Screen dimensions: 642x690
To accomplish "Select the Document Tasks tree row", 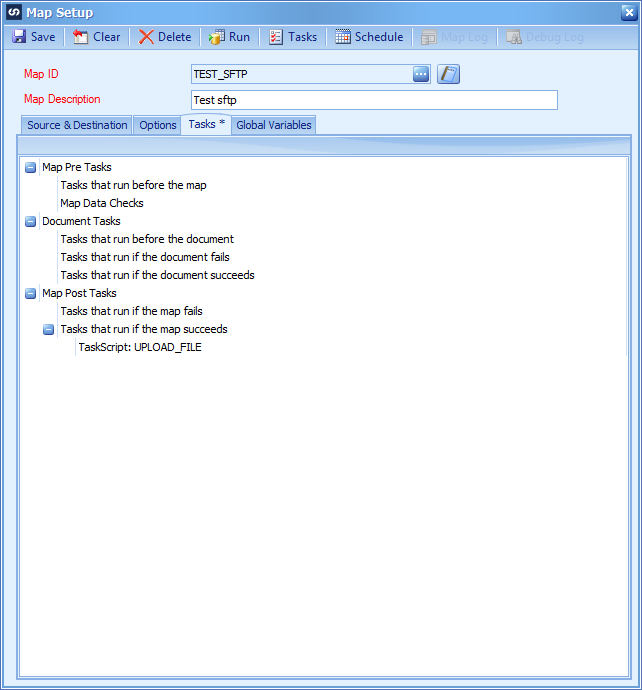I will [x=81, y=221].
